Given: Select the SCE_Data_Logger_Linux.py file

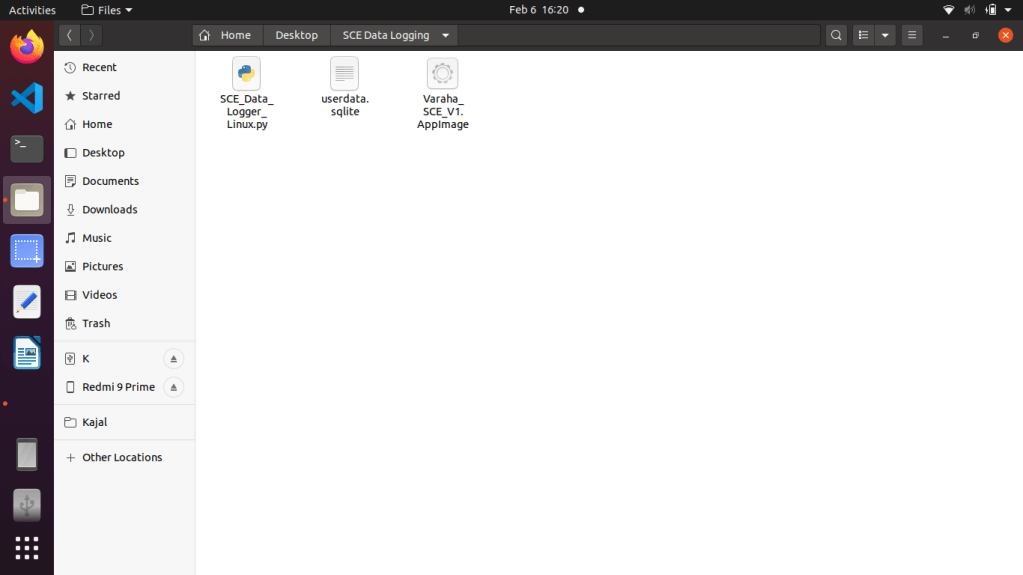Looking at the screenshot, I should pyautogui.click(x=246, y=75).
